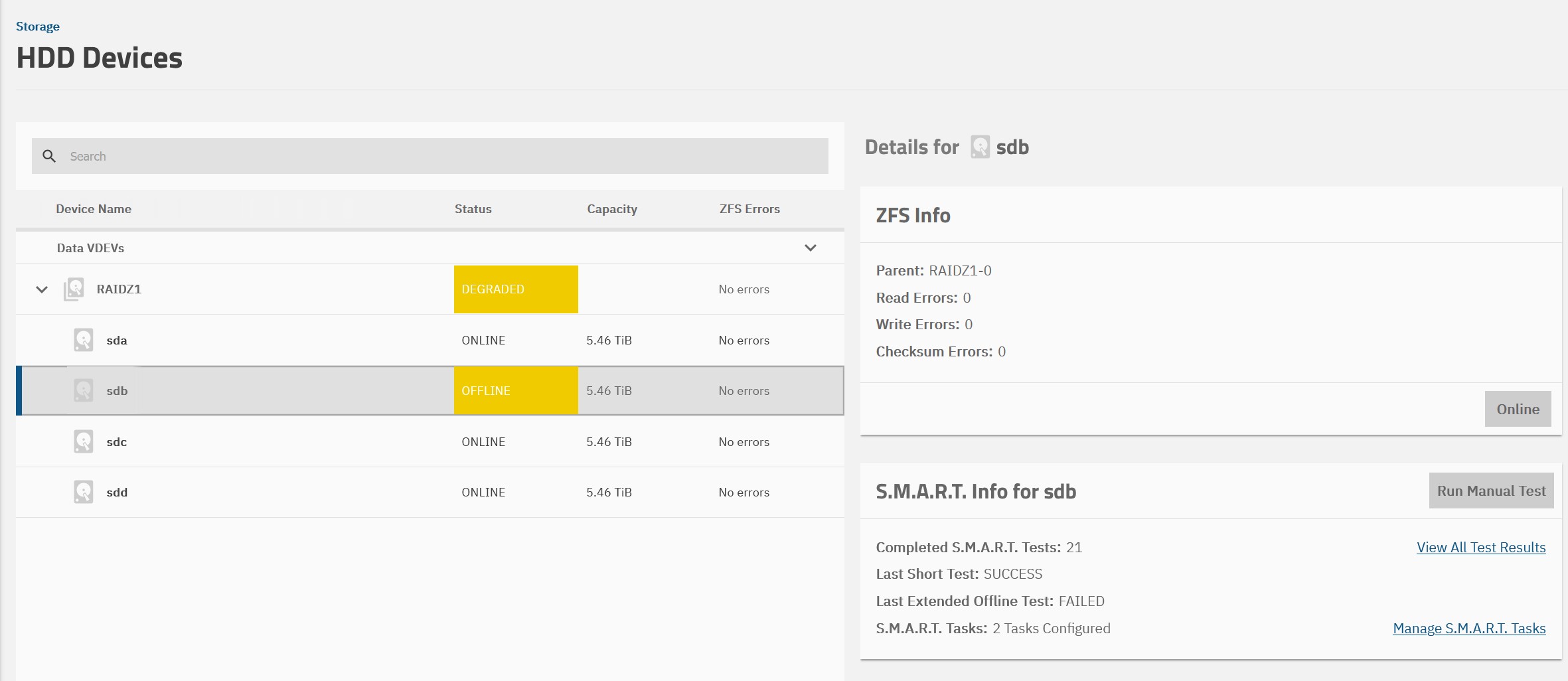Click the disk icon beside Details for sdb
This screenshot has height=681, width=1568.
click(980, 147)
